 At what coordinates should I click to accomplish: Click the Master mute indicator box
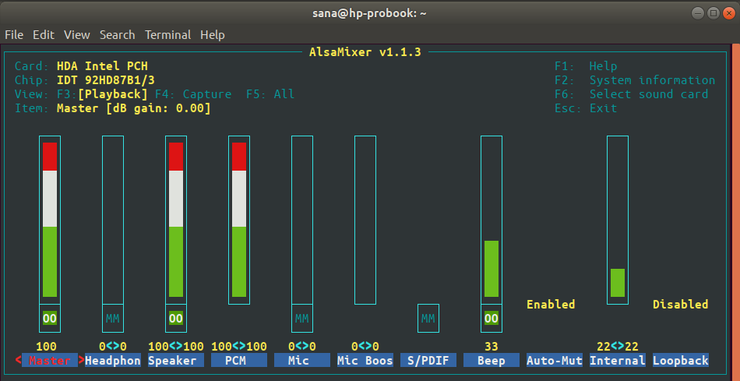tap(50, 318)
